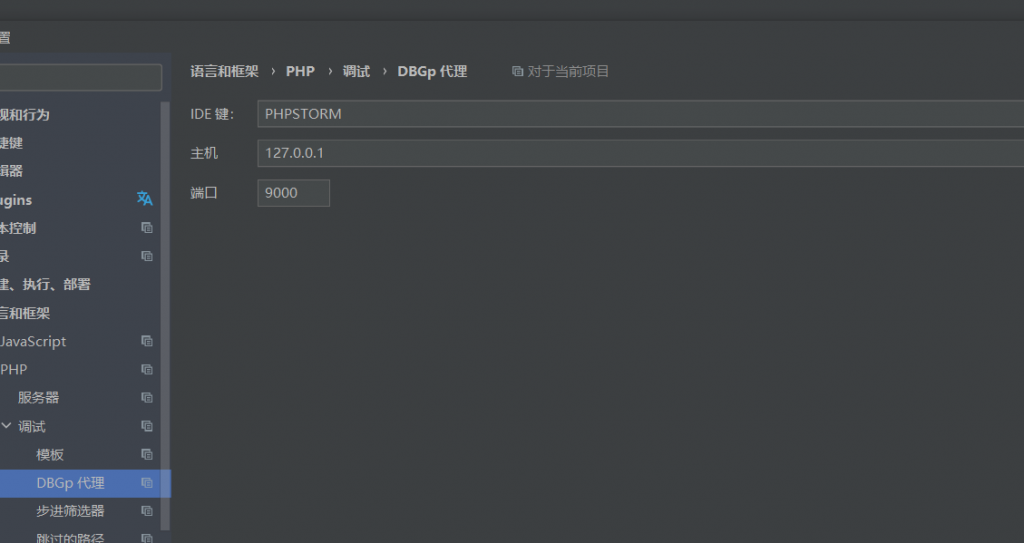
Task: Click the host field showing 127.0.0.1
Action: (x=641, y=153)
